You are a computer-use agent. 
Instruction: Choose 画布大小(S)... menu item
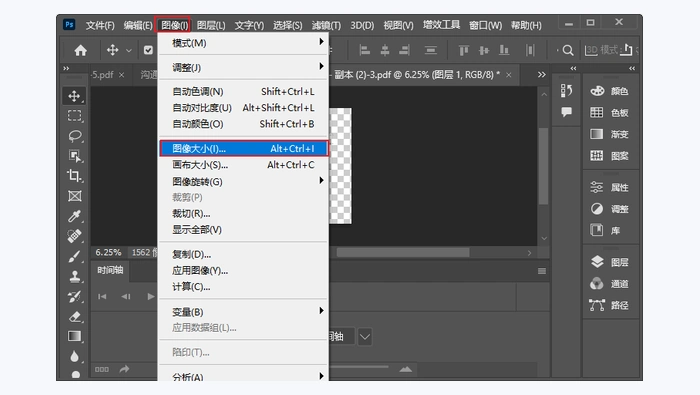tap(243, 165)
